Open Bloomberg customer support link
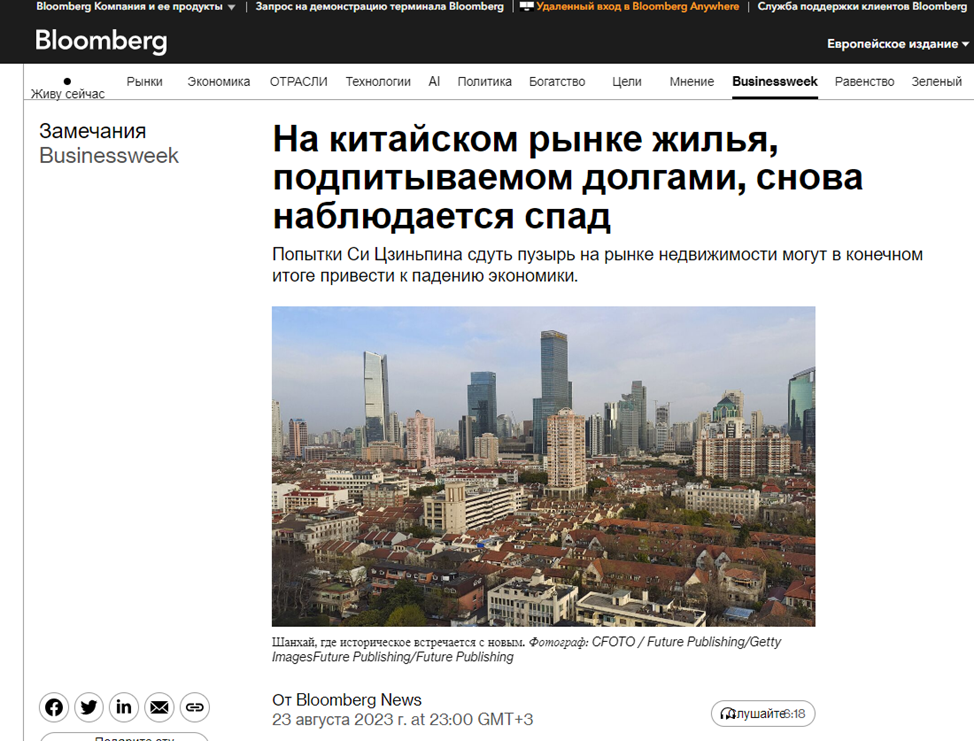Screen dimensions: 974x741 pyautogui.click(x=862, y=6)
